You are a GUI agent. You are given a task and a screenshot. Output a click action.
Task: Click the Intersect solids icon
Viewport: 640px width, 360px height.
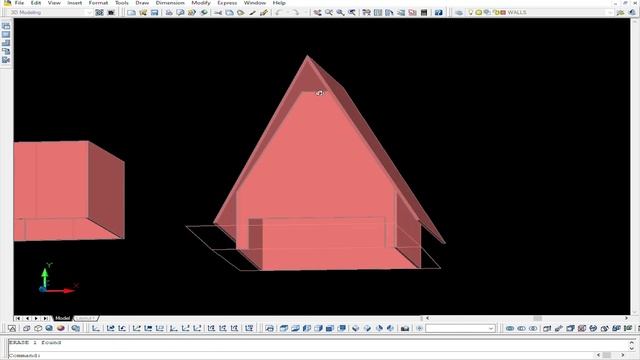pyautogui.click(x=533, y=328)
